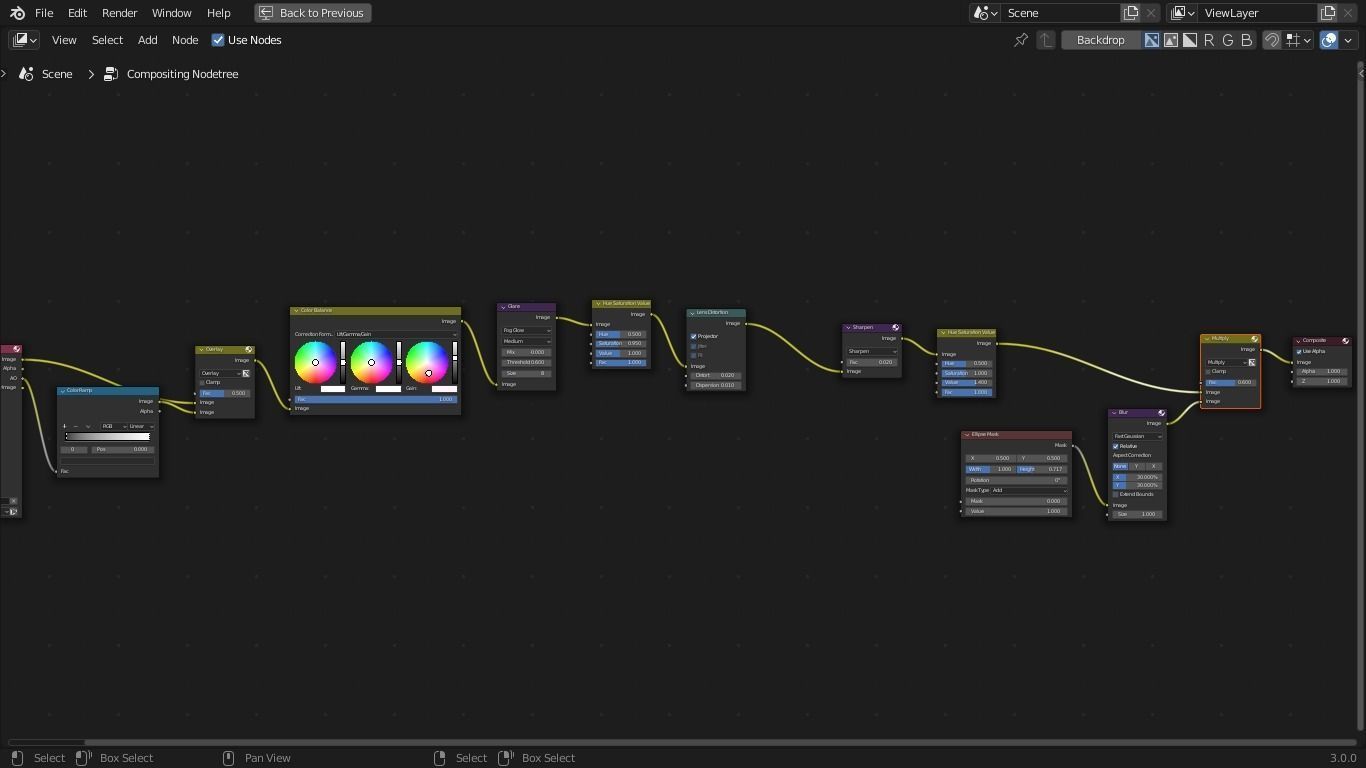The width and height of the screenshot is (1366, 768).
Task: Open the Select menu in node editor
Action: coord(107,40)
